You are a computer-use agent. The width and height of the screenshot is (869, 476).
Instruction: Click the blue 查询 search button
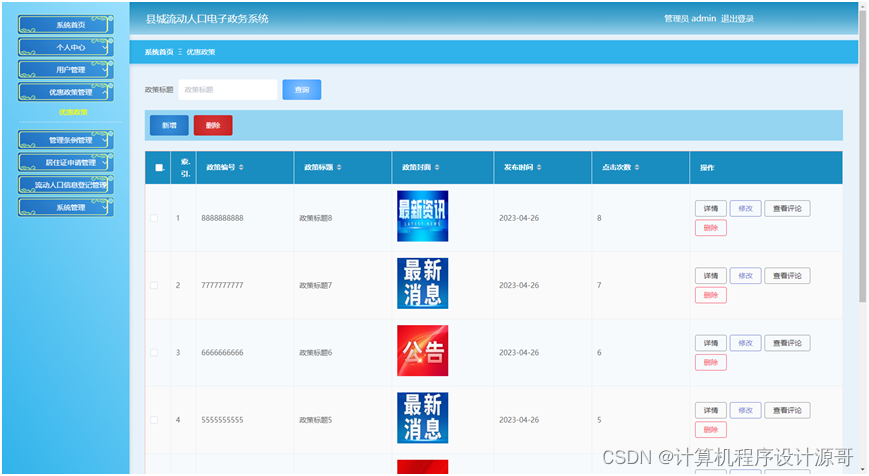301,90
